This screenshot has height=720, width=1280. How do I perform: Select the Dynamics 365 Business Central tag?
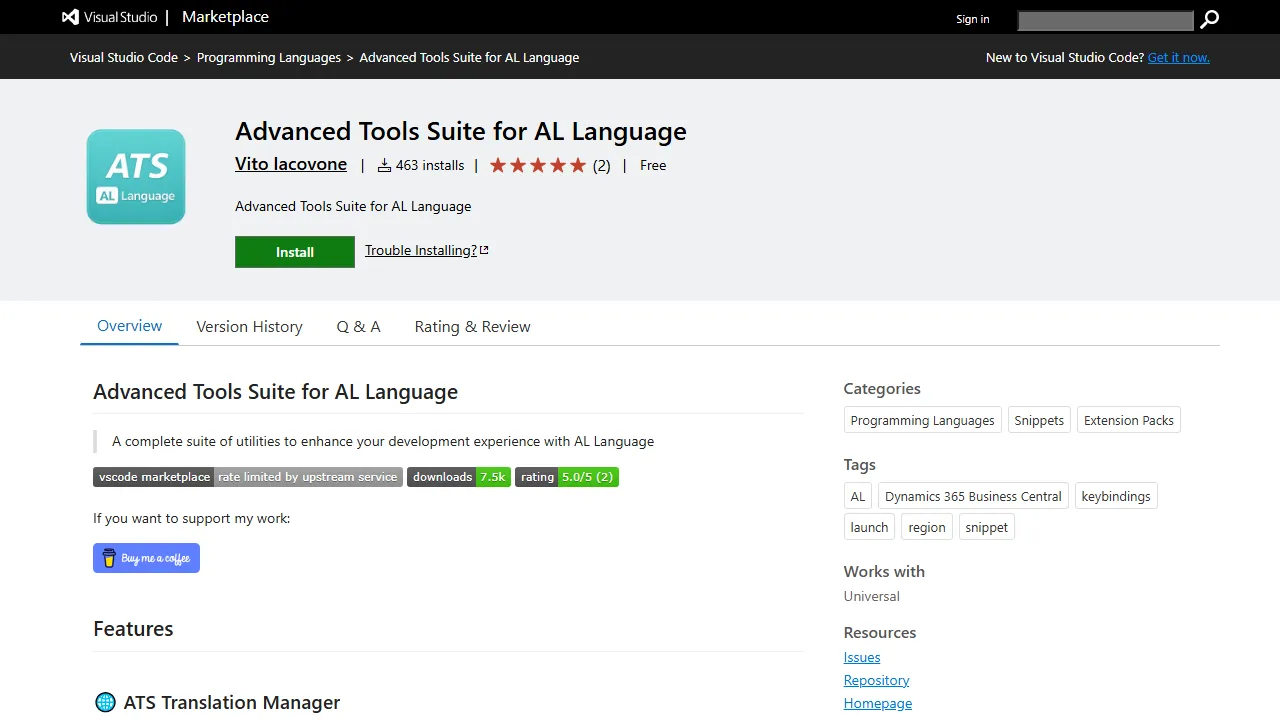[x=971, y=496]
